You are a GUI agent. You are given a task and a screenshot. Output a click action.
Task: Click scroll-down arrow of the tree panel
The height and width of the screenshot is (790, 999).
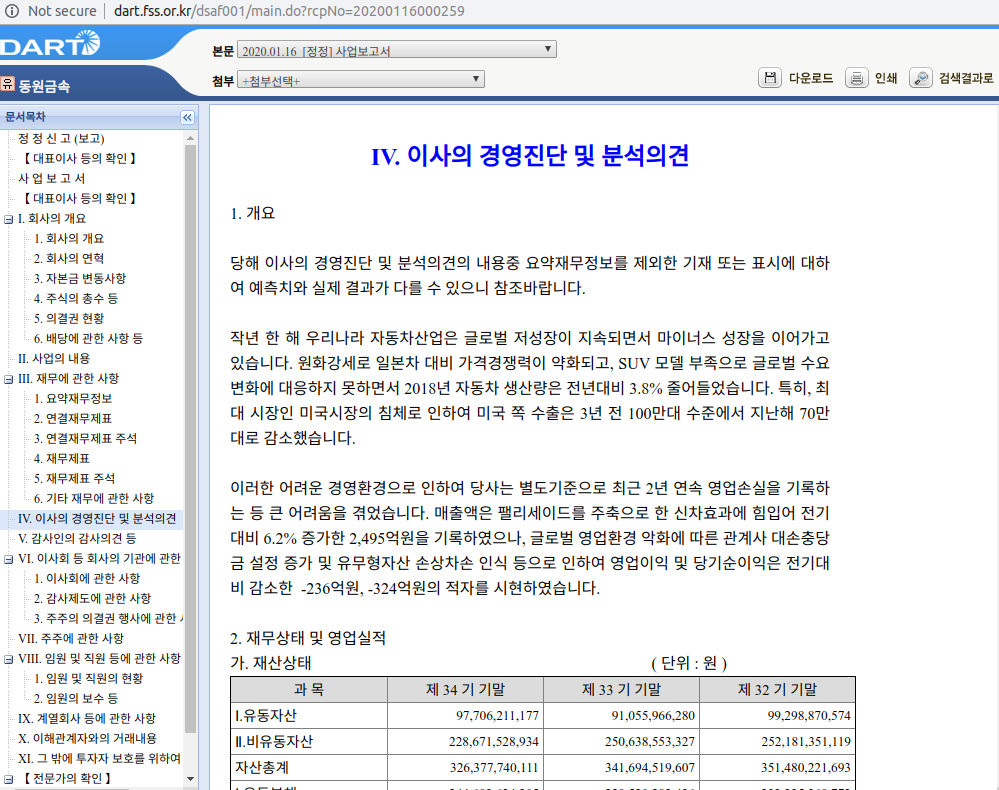190,779
